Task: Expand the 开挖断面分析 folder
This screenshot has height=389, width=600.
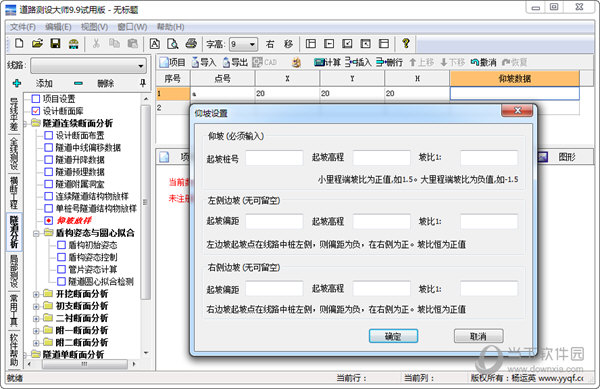Action: pyautogui.click(x=36, y=294)
